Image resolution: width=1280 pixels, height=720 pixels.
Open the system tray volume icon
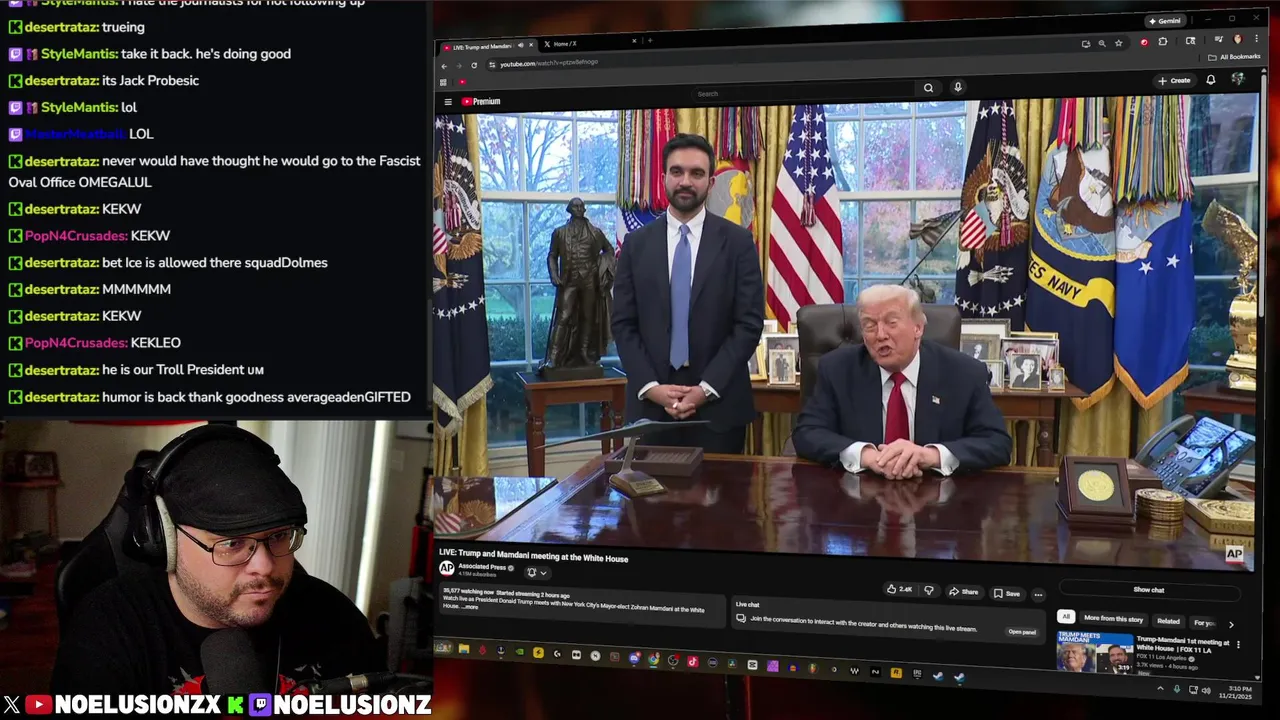(1206, 691)
